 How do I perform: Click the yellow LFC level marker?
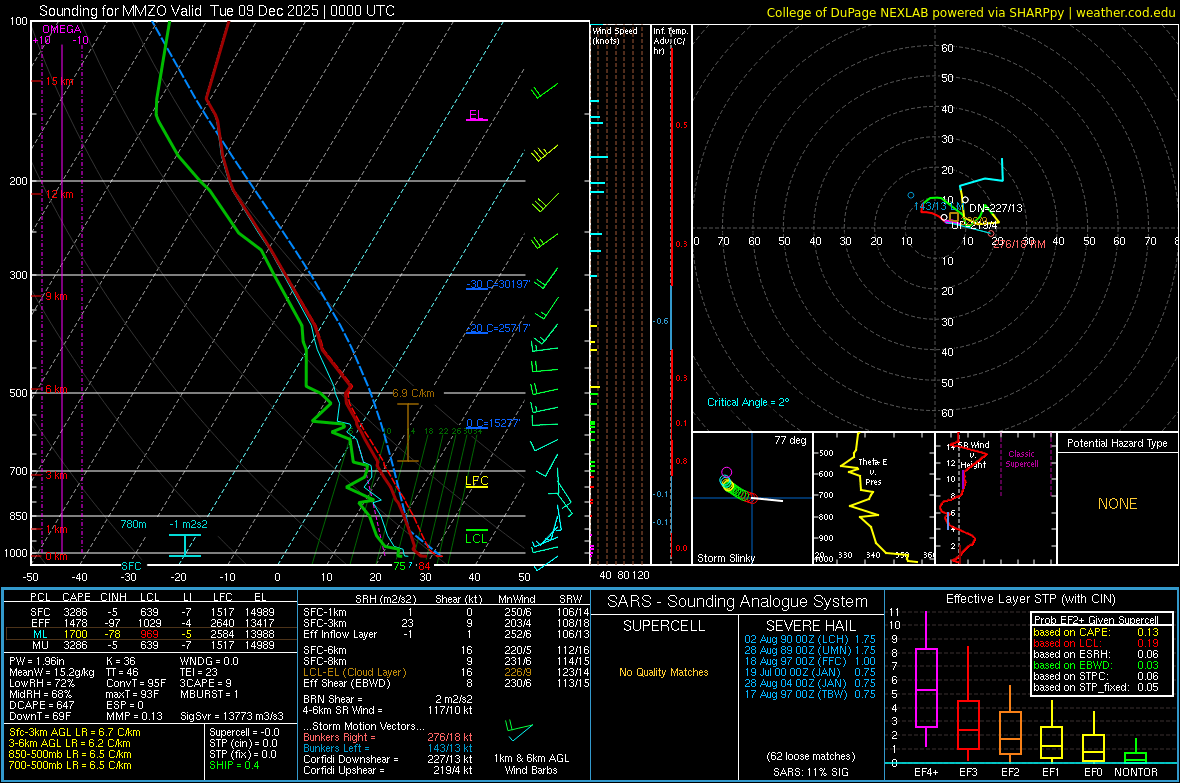click(476, 482)
